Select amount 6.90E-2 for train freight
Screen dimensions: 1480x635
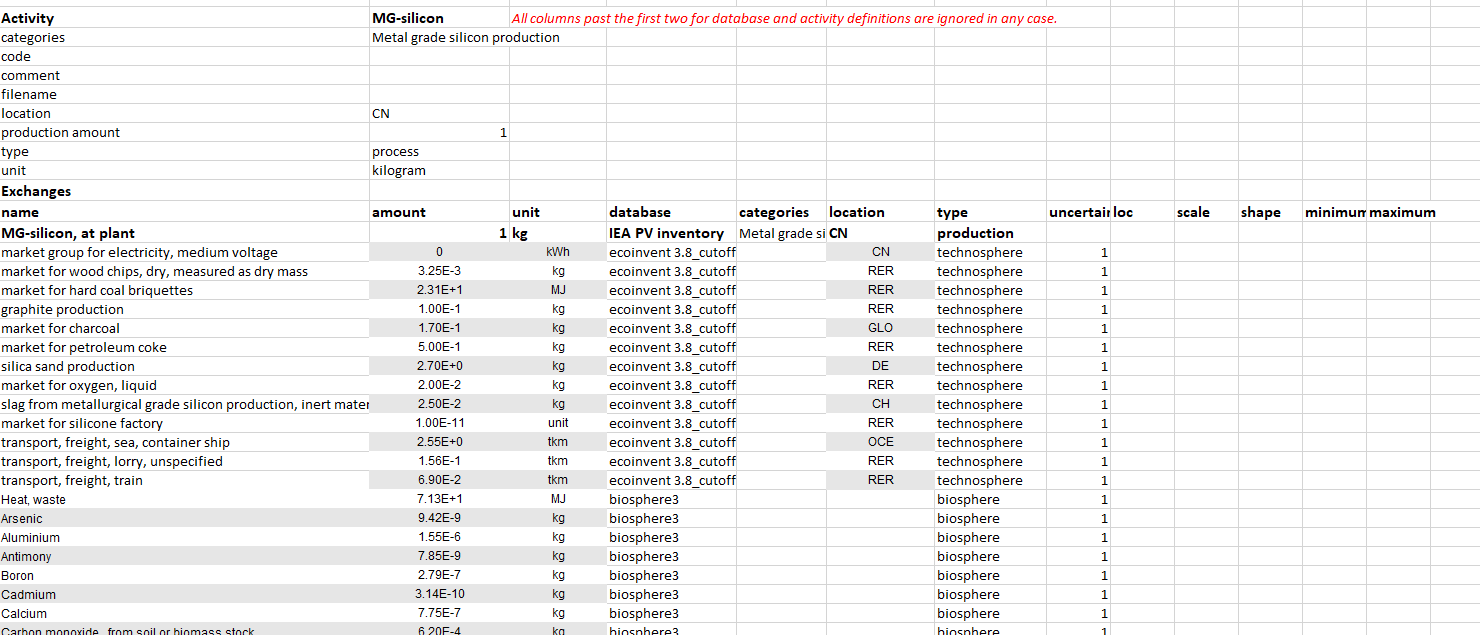439,480
